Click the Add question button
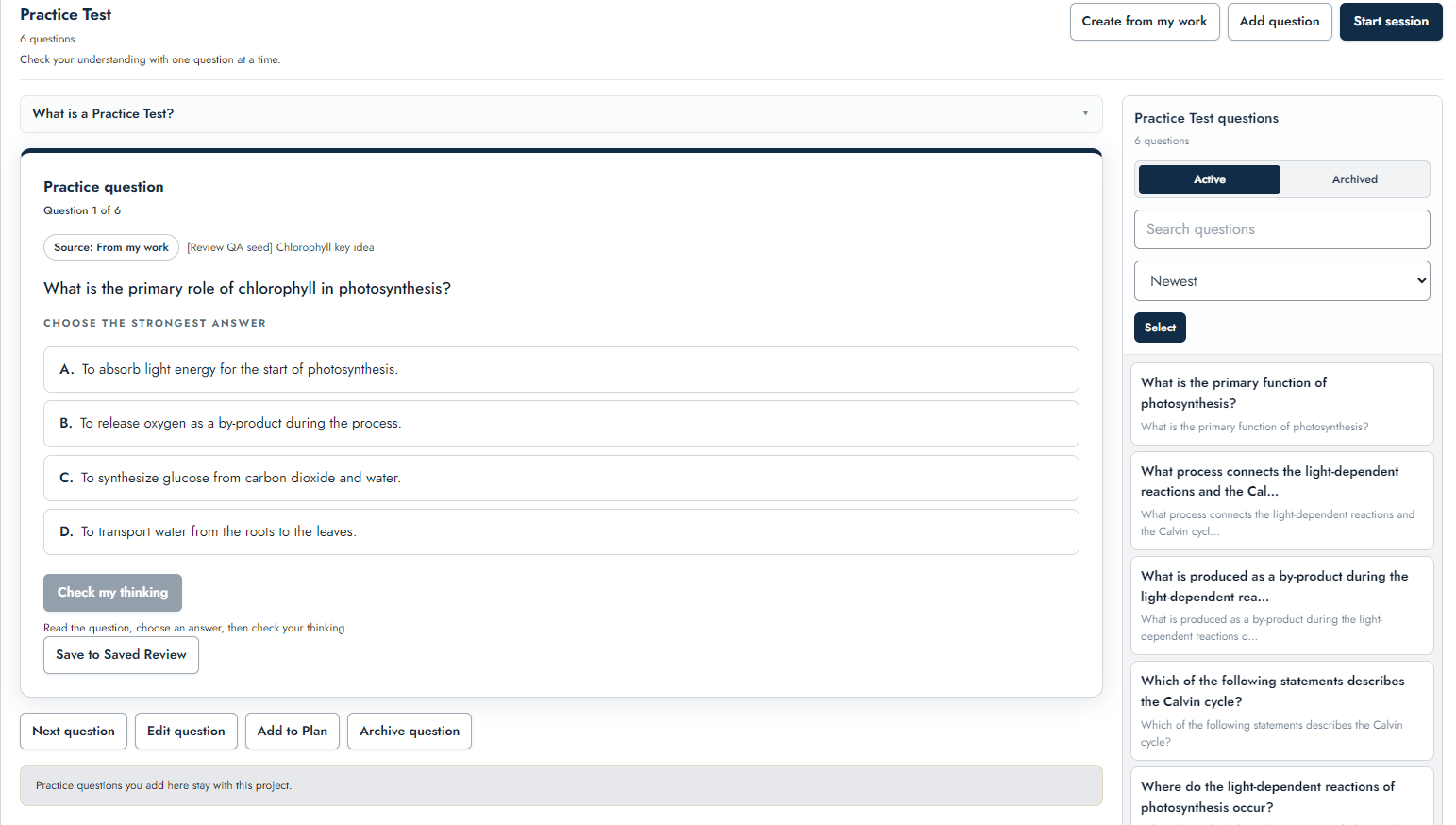This screenshot has height=825, width=1456. point(1280,22)
